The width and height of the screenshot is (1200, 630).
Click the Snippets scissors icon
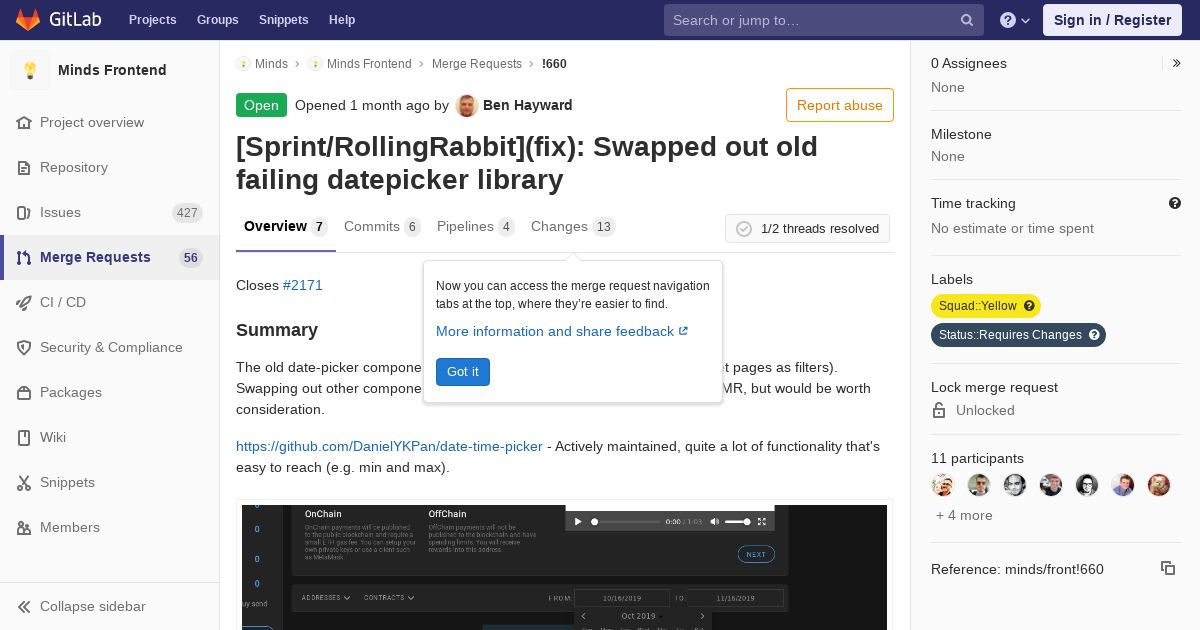point(24,482)
